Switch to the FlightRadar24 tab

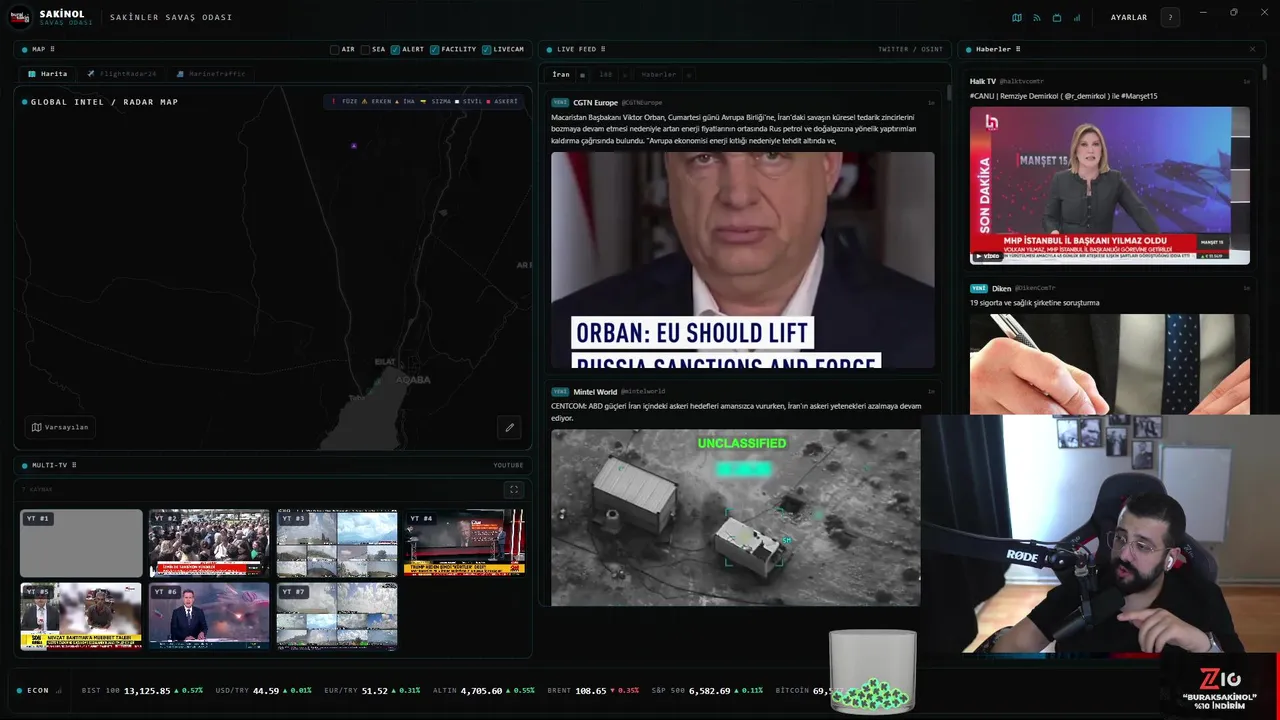122,74
